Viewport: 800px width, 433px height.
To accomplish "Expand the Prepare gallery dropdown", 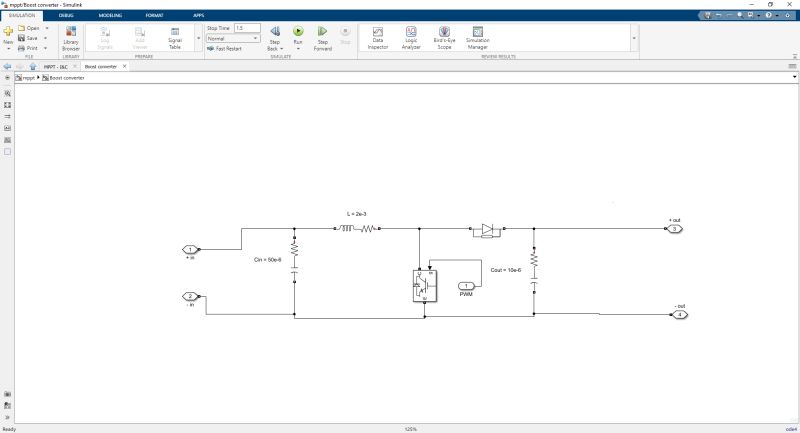I will pos(198,38).
